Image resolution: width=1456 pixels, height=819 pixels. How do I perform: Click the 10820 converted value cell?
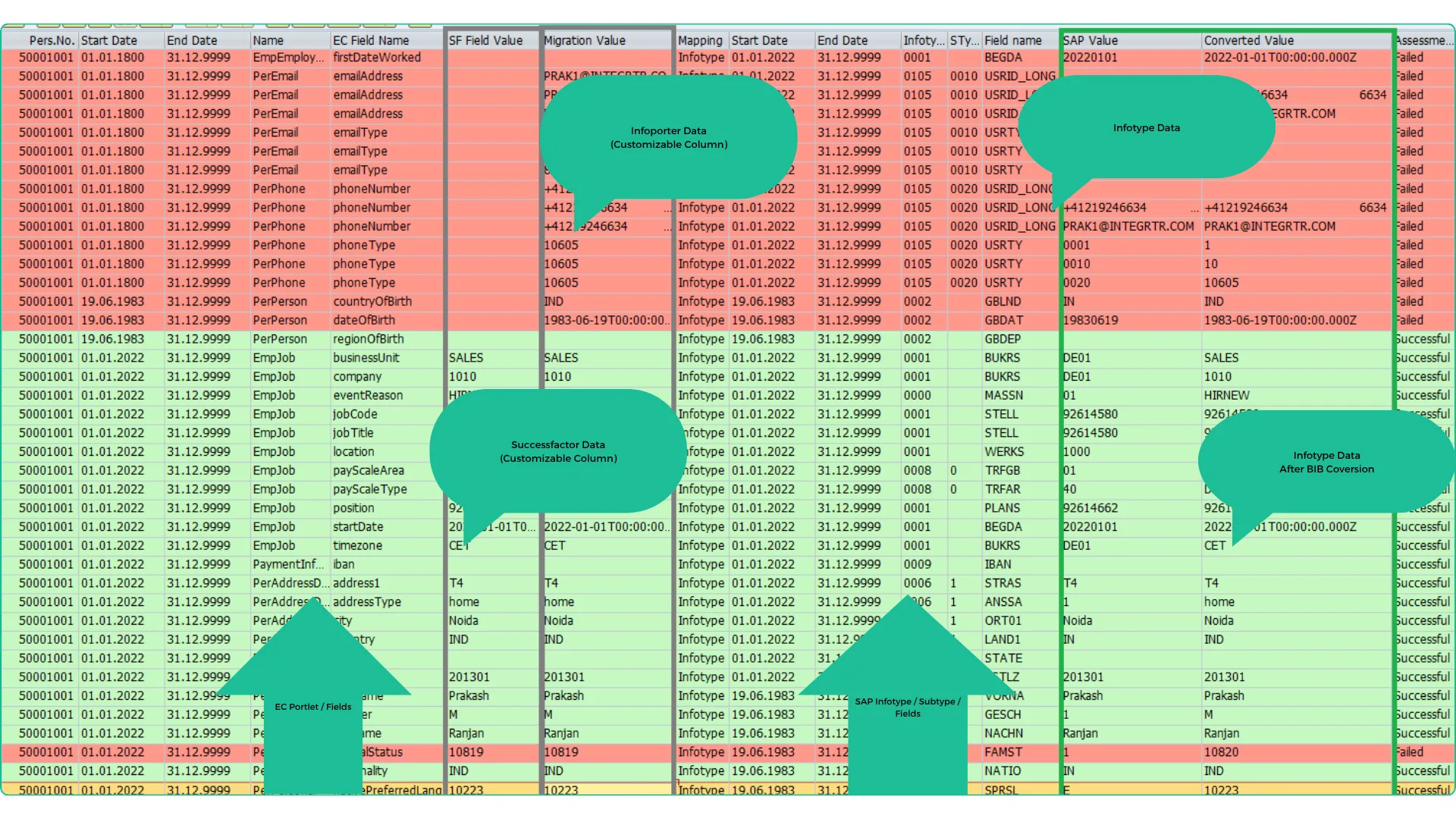pos(1297,752)
